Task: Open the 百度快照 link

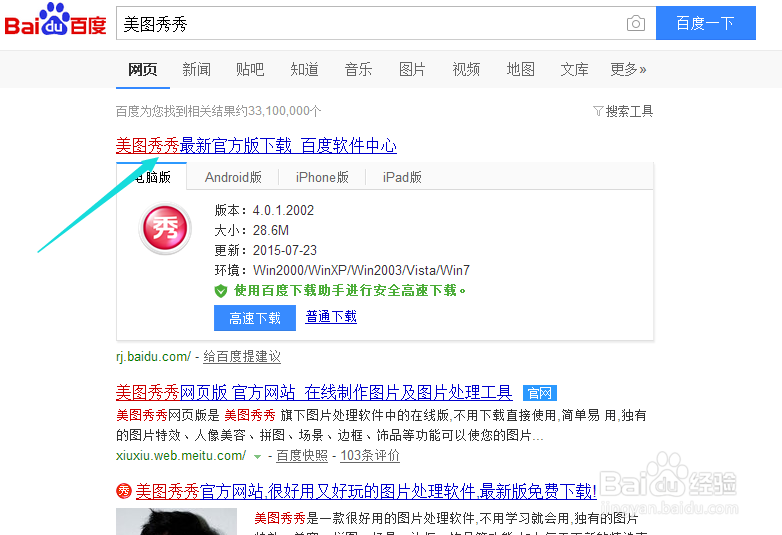Action: tap(302, 456)
